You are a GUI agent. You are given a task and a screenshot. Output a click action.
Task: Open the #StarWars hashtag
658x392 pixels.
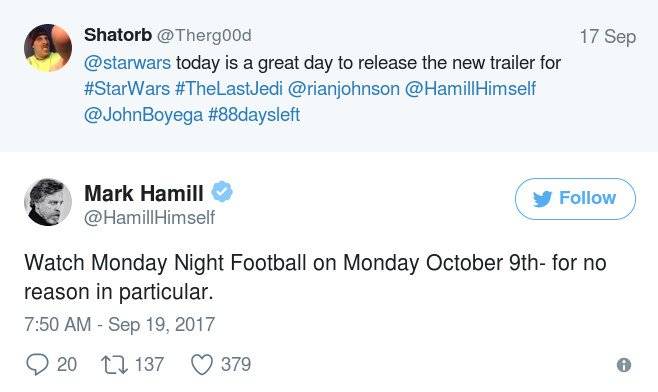click(x=127, y=89)
